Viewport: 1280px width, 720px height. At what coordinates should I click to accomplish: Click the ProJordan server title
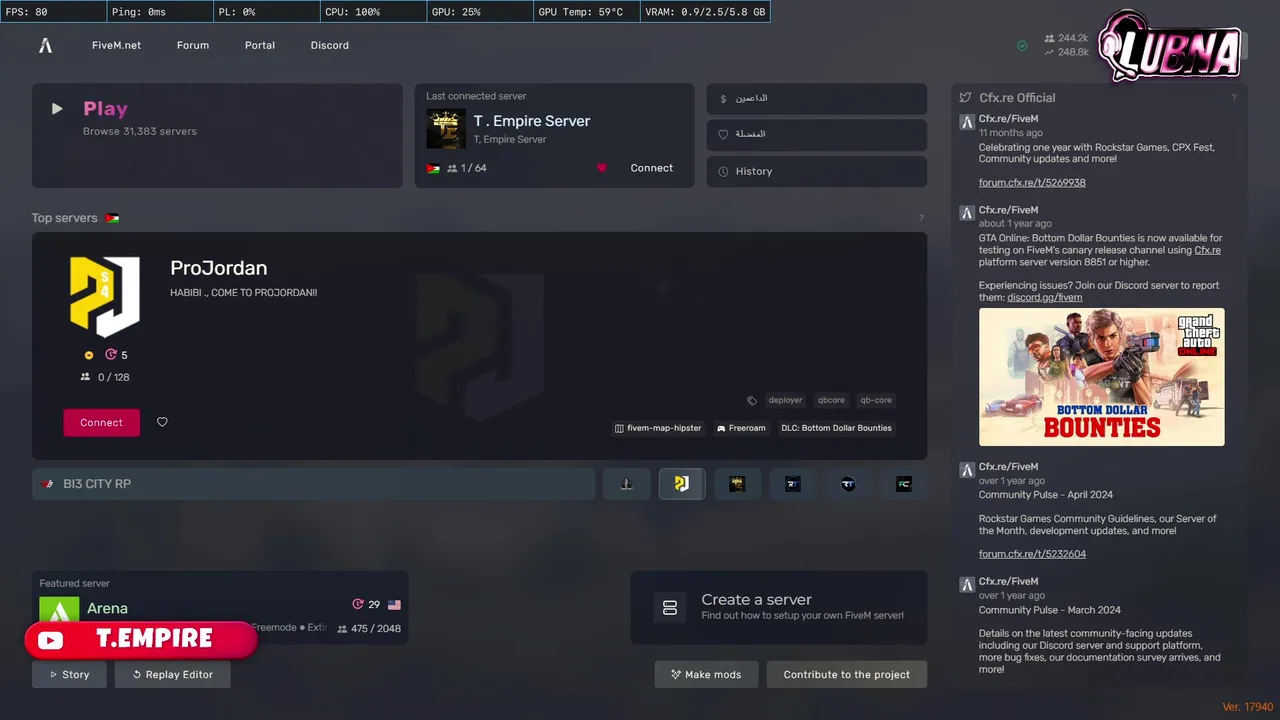218,268
